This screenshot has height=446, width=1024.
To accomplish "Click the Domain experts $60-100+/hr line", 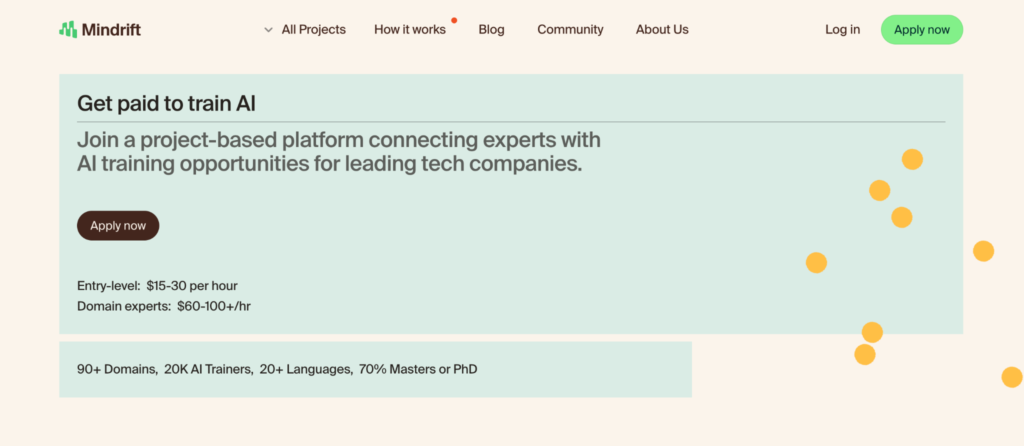I will click(x=164, y=306).
